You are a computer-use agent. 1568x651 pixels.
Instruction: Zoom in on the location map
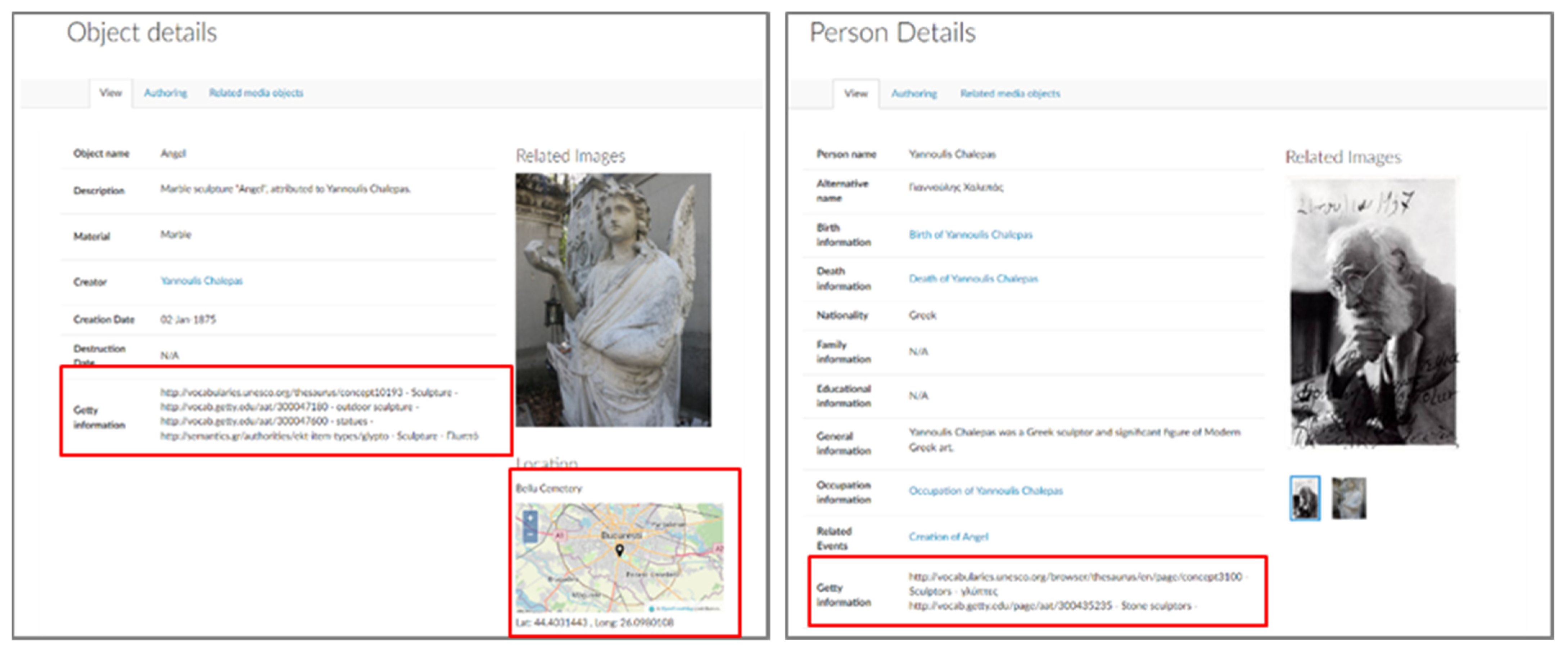pyautogui.click(x=530, y=518)
